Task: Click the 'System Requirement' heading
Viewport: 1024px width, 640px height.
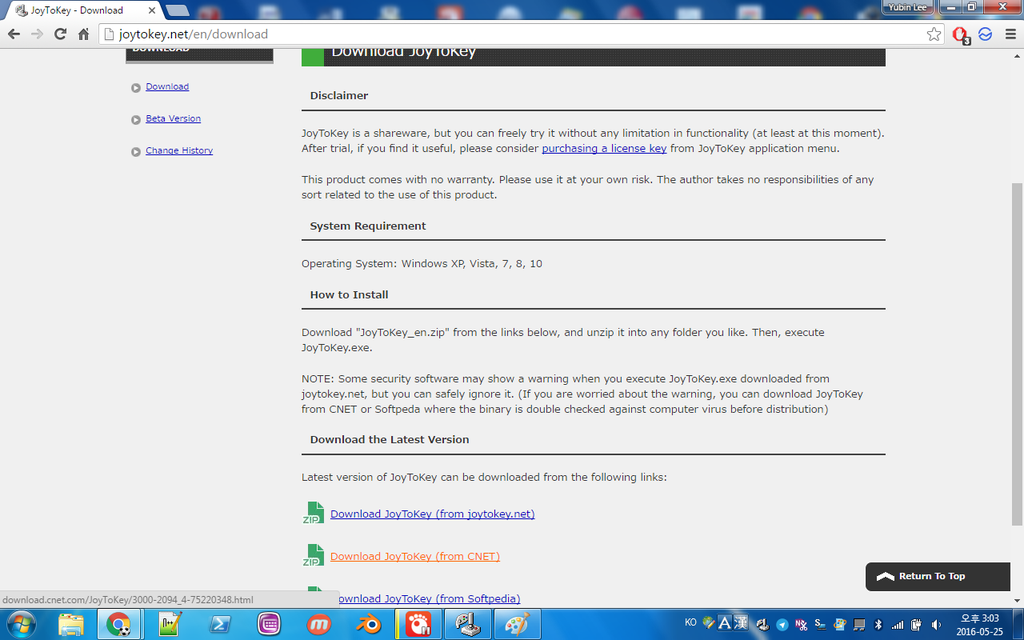Action: [x=368, y=226]
